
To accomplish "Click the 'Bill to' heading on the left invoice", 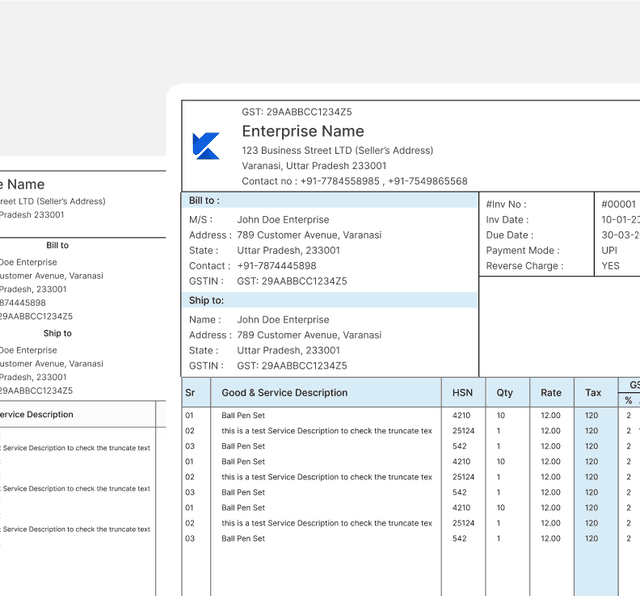I will 58,245.
